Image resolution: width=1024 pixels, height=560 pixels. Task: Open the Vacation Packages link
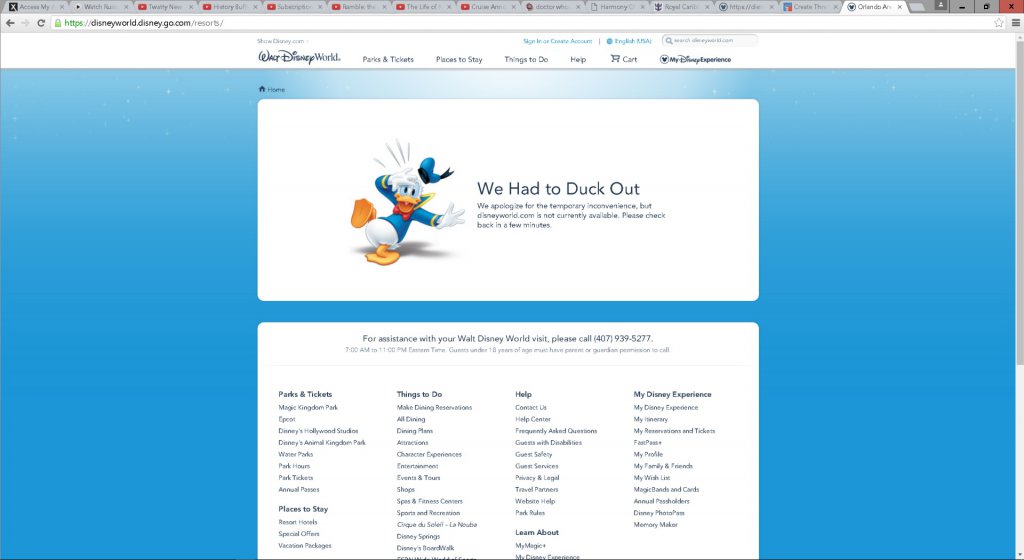pyautogui.click(x=305, y=546)
